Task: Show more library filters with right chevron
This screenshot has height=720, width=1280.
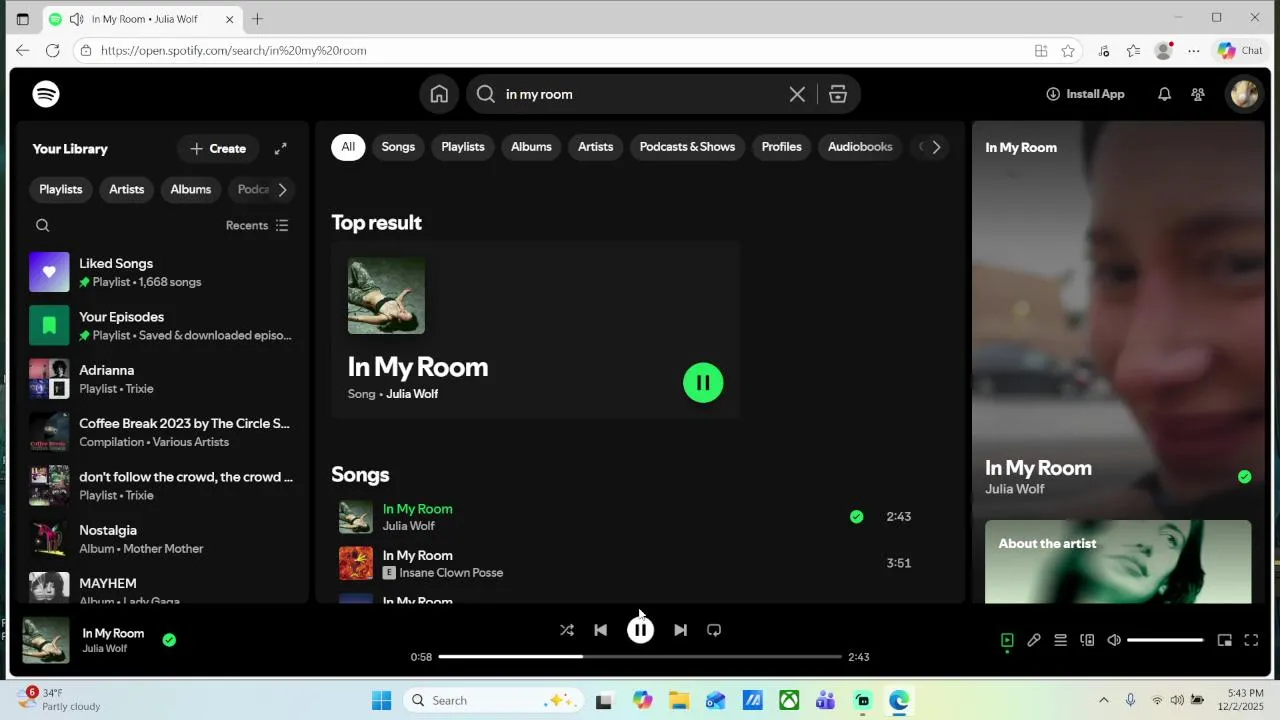Action: (x=282, y=189)
